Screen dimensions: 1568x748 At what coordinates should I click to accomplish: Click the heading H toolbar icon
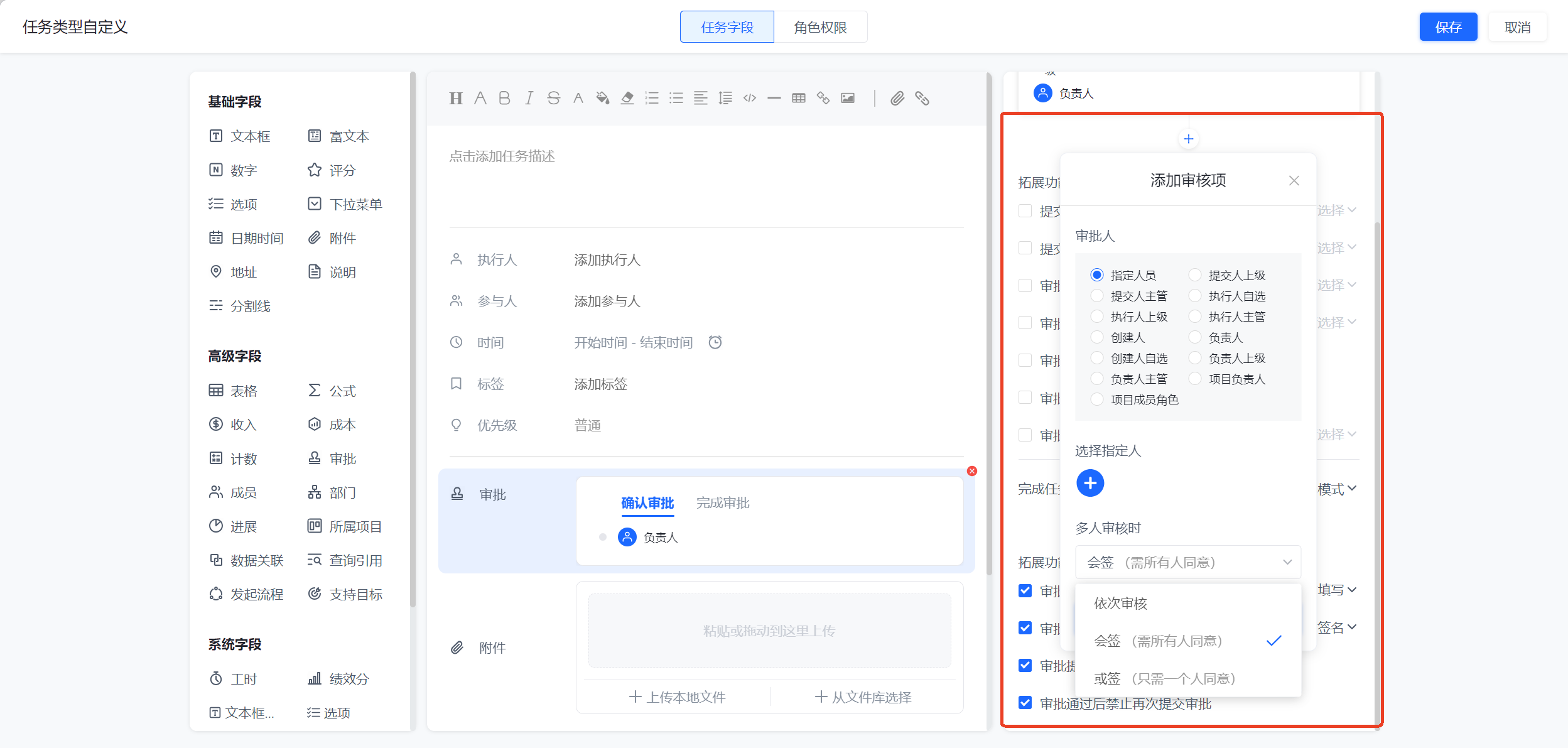[456, 99]
